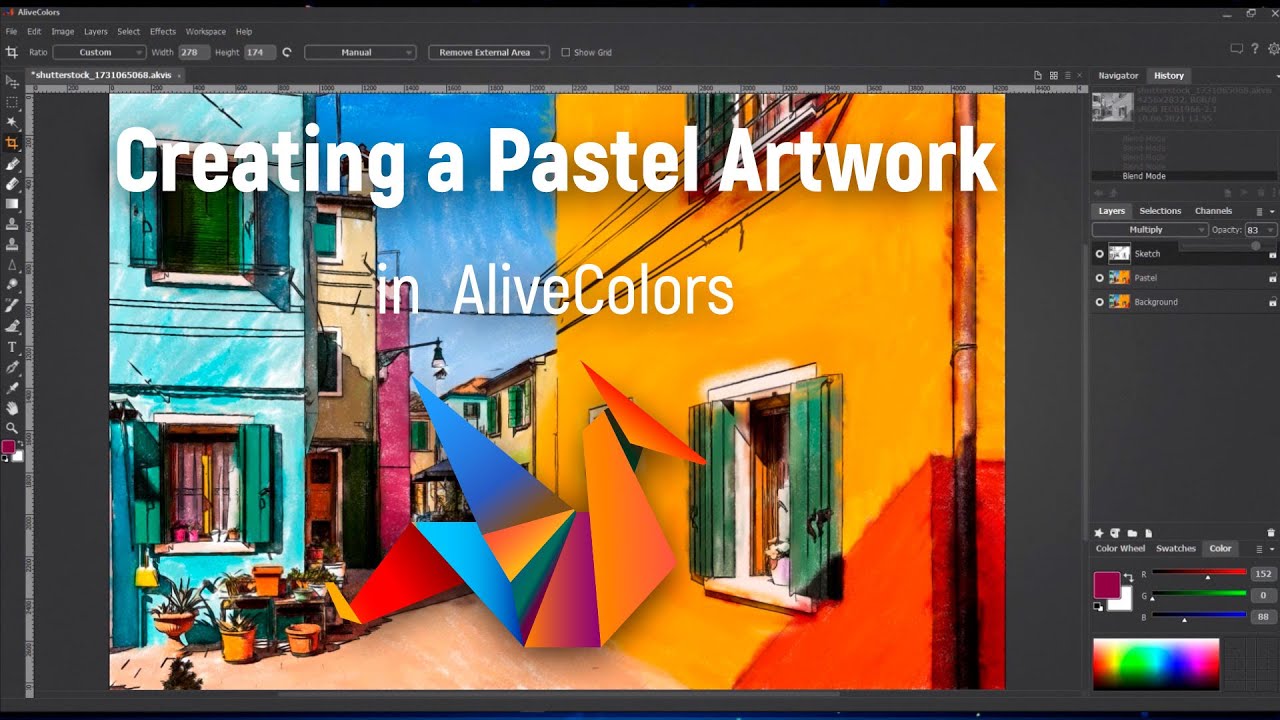Open the Multiply blend mode dropdown
This screenshot has width=1280, height=720.
click(1150, 230)
